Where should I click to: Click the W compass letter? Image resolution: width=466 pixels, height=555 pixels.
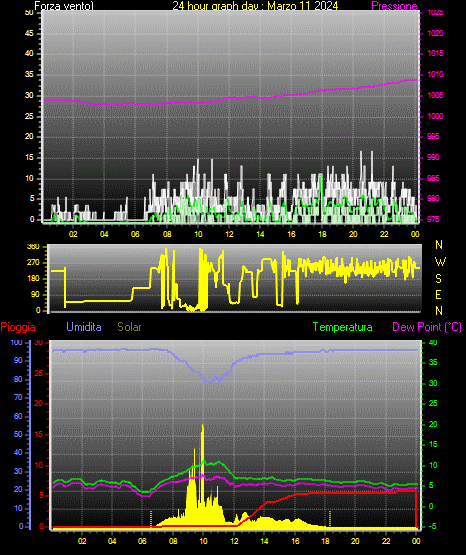click(440, 262)
